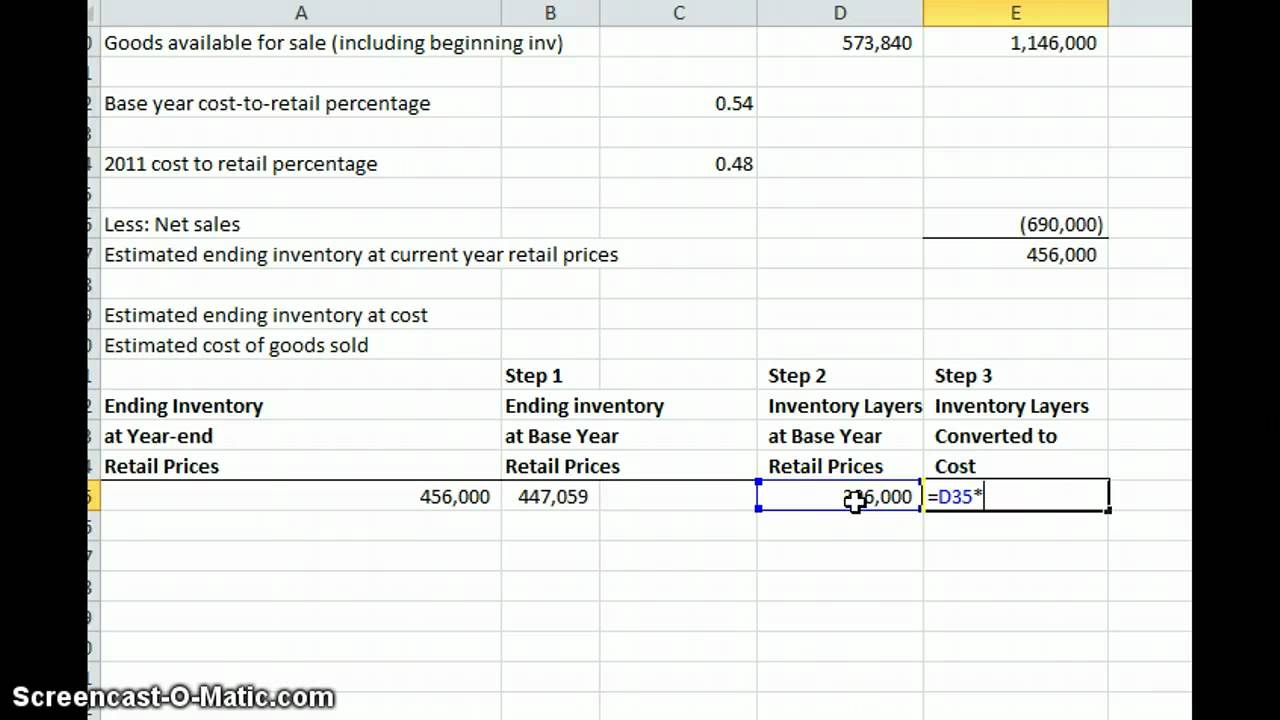Select '2011 cost to retail percentage' cell
The image size is (1280, 720).
point(300,164)
